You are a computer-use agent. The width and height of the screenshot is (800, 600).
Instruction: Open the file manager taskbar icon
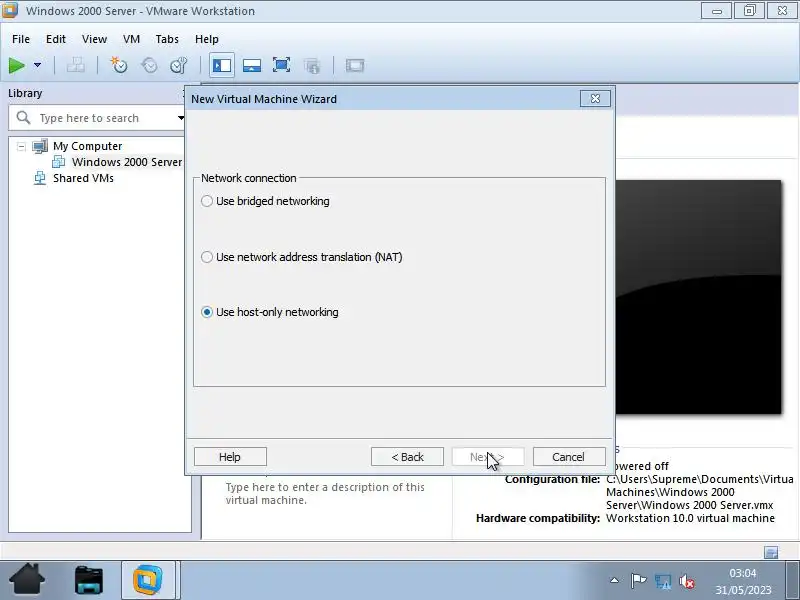coord(88,580)
